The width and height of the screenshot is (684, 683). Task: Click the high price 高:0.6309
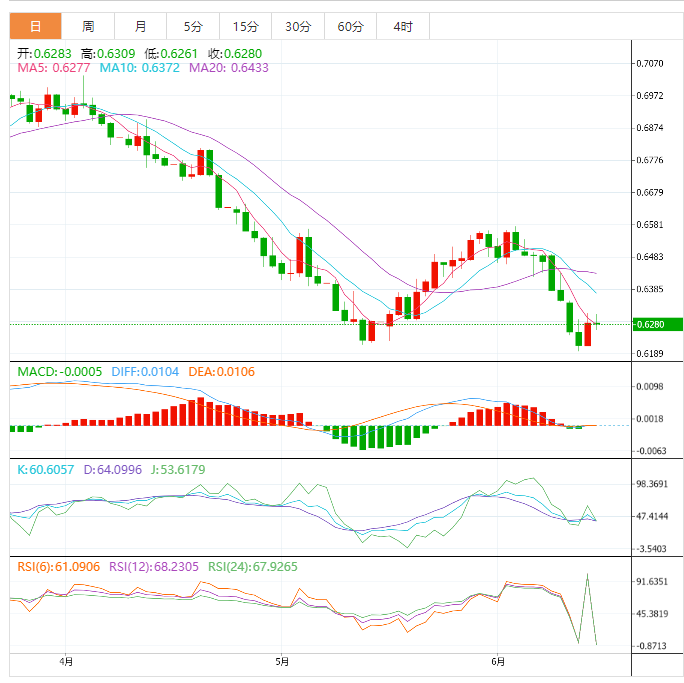(108, 54)
